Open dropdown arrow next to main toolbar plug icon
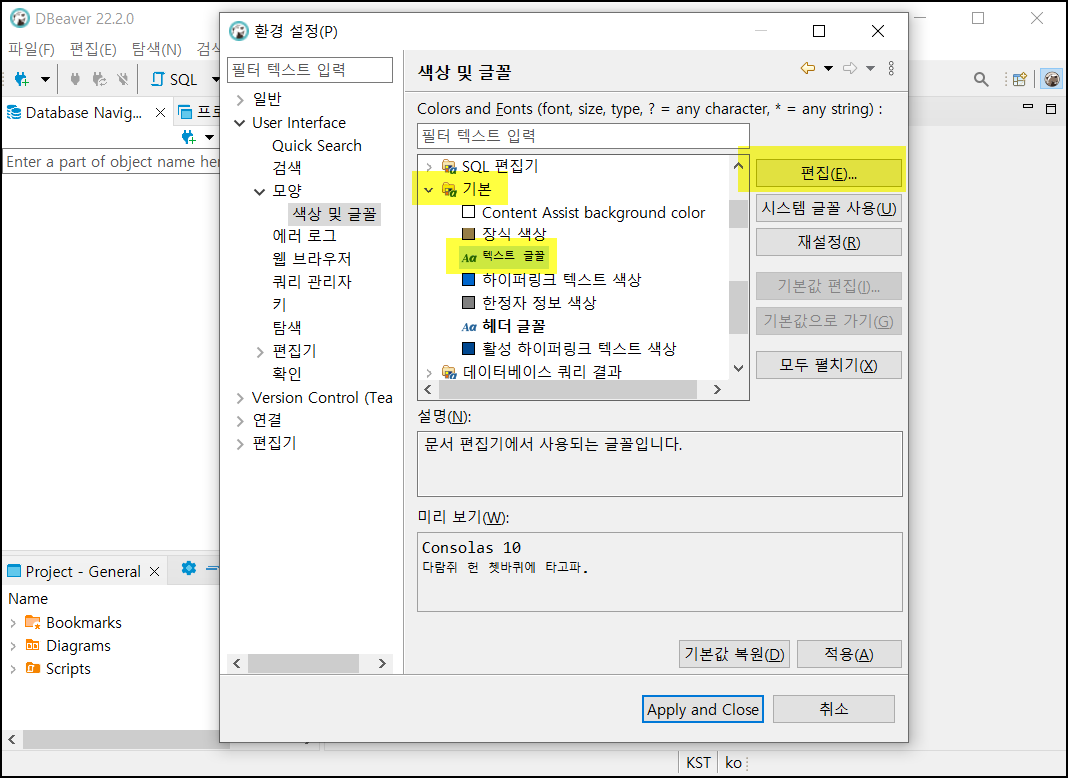The width and height of the screenshot is (1068, 778). (45, 80)
